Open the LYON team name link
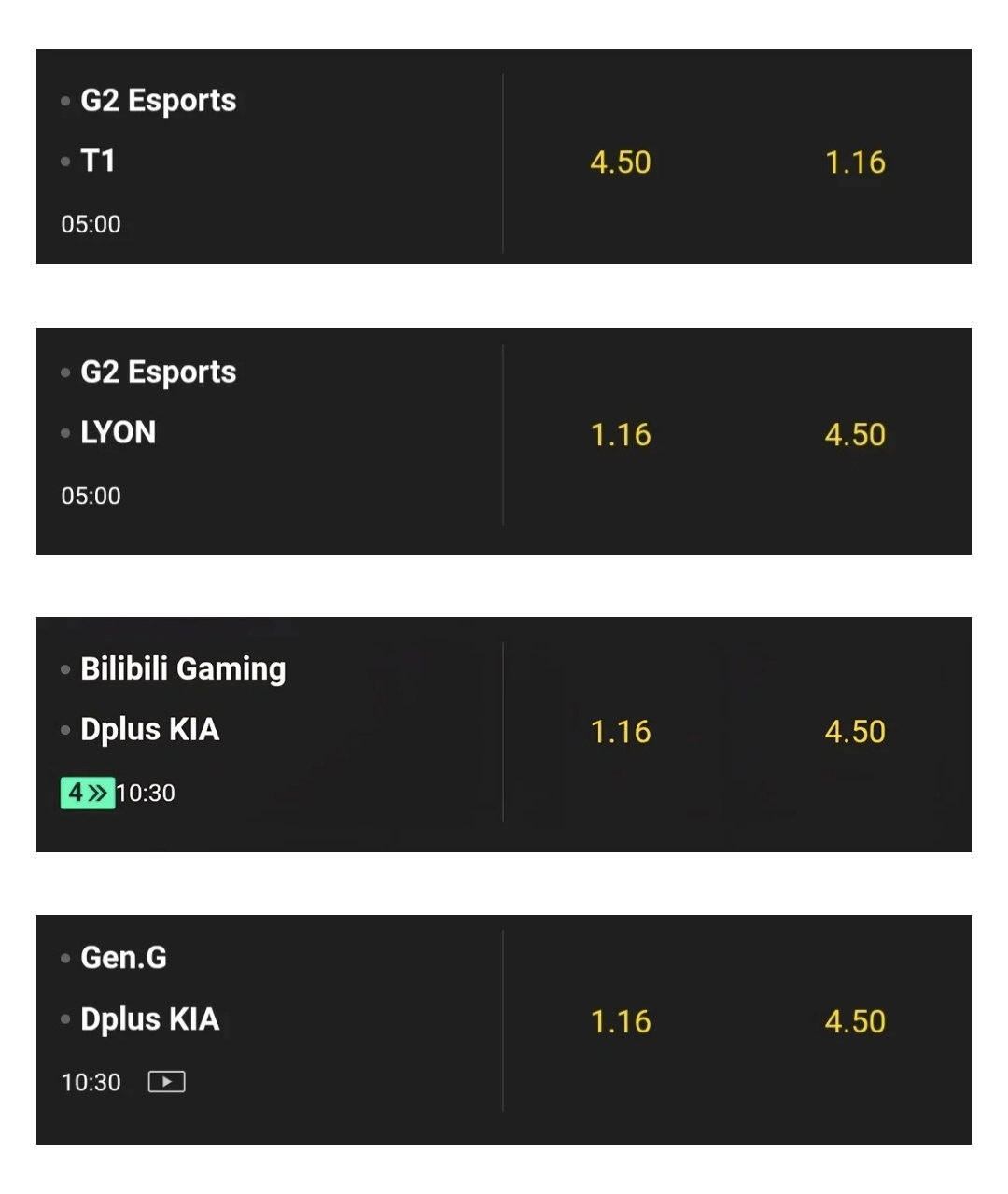 (x=119, y=433)
